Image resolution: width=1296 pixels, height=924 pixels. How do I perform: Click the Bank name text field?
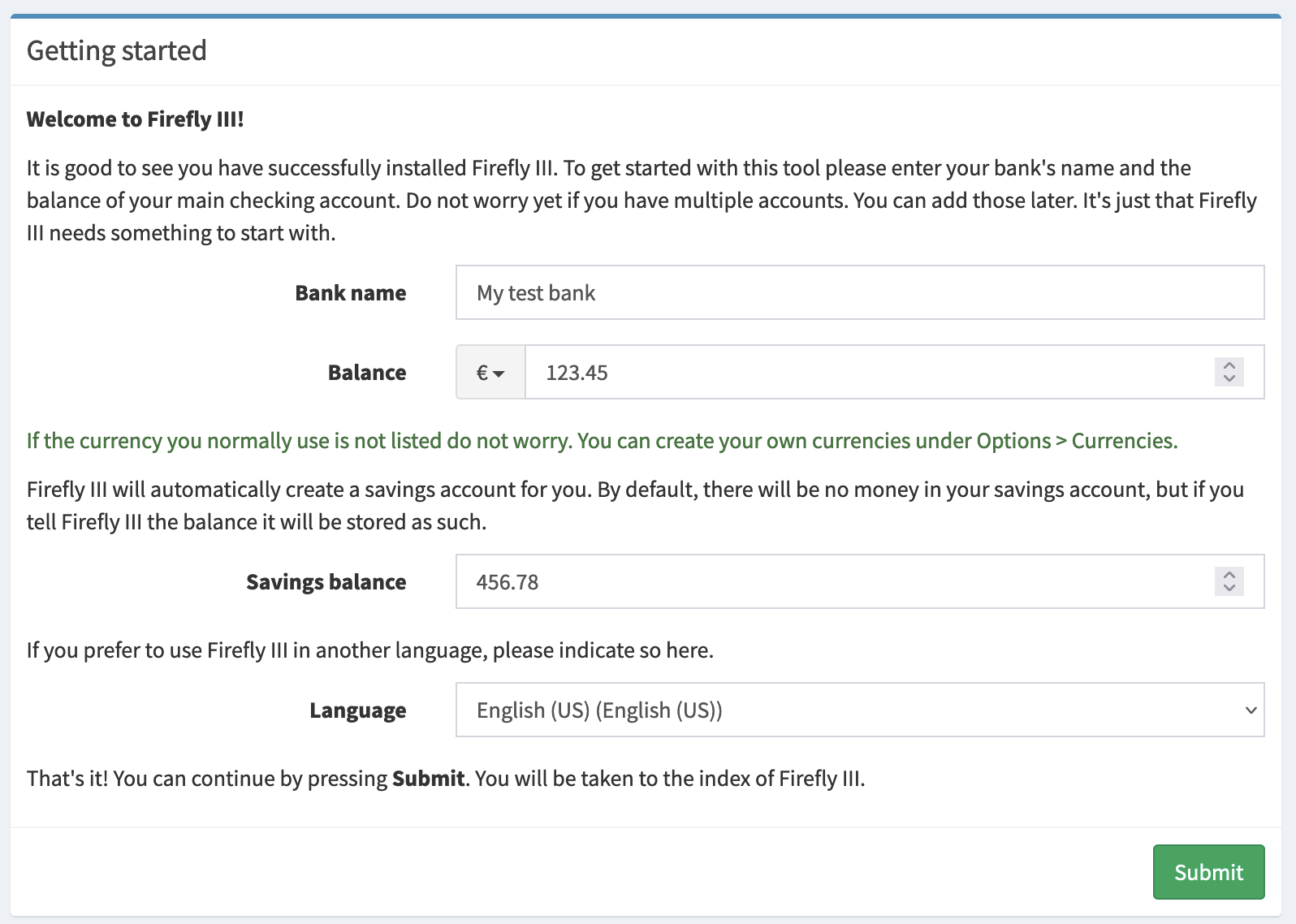click(859, 292)
